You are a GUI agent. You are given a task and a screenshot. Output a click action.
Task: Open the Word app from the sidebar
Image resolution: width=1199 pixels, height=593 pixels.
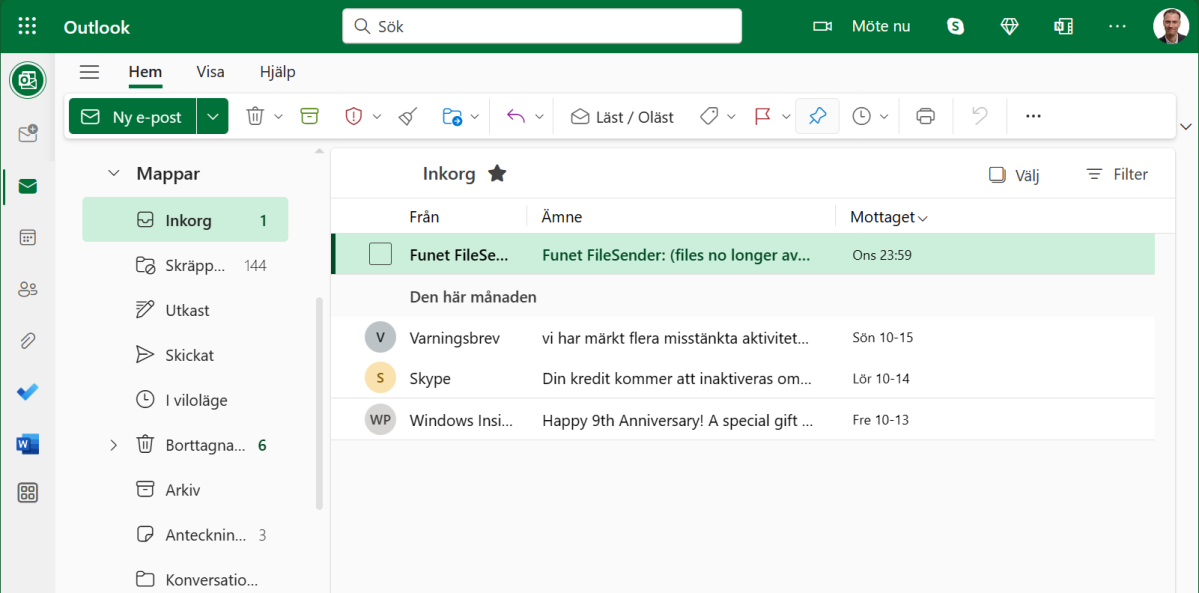pyautogui.click(x=28, y=444)
